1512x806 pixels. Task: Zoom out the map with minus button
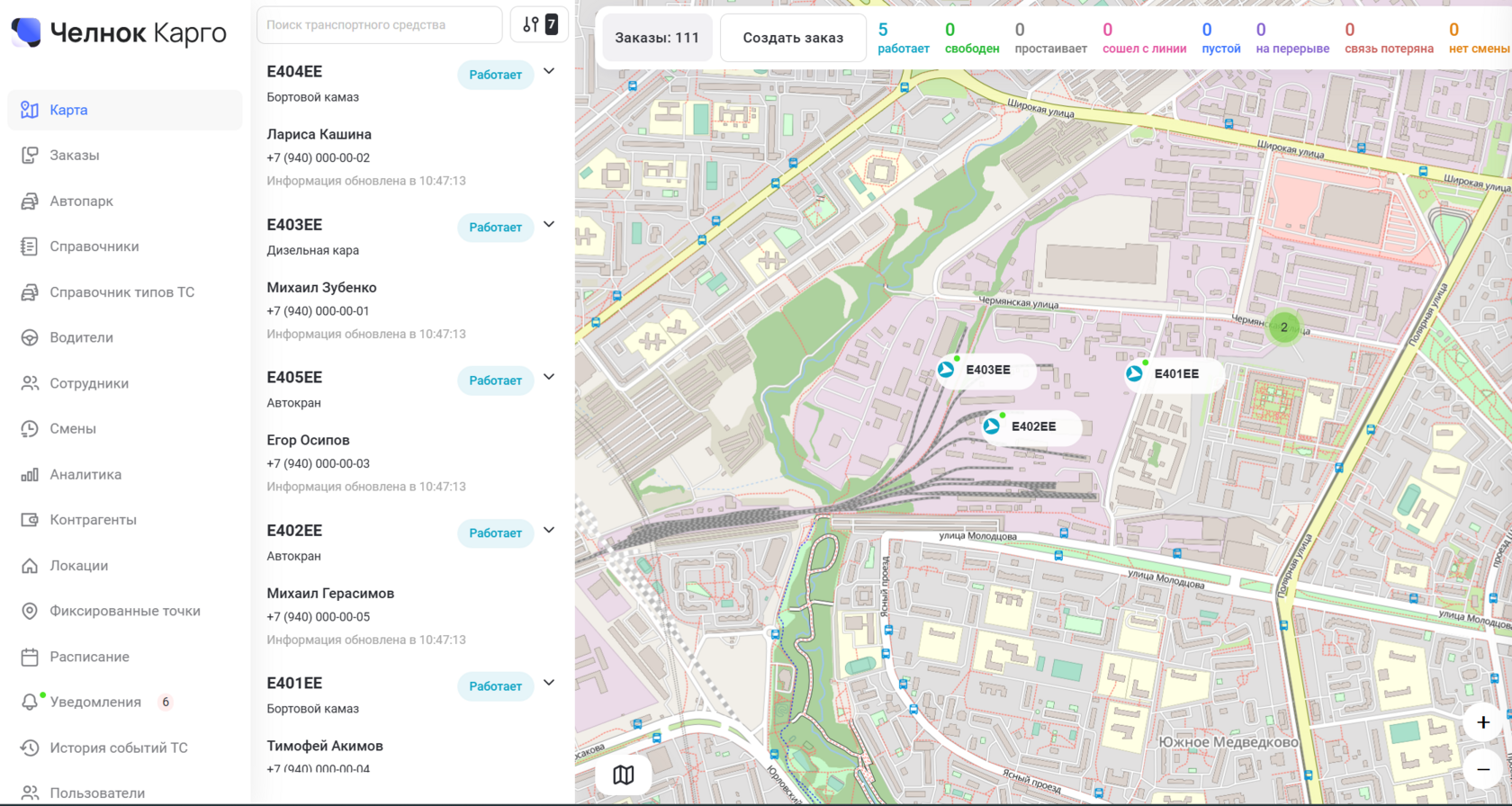1483,769
